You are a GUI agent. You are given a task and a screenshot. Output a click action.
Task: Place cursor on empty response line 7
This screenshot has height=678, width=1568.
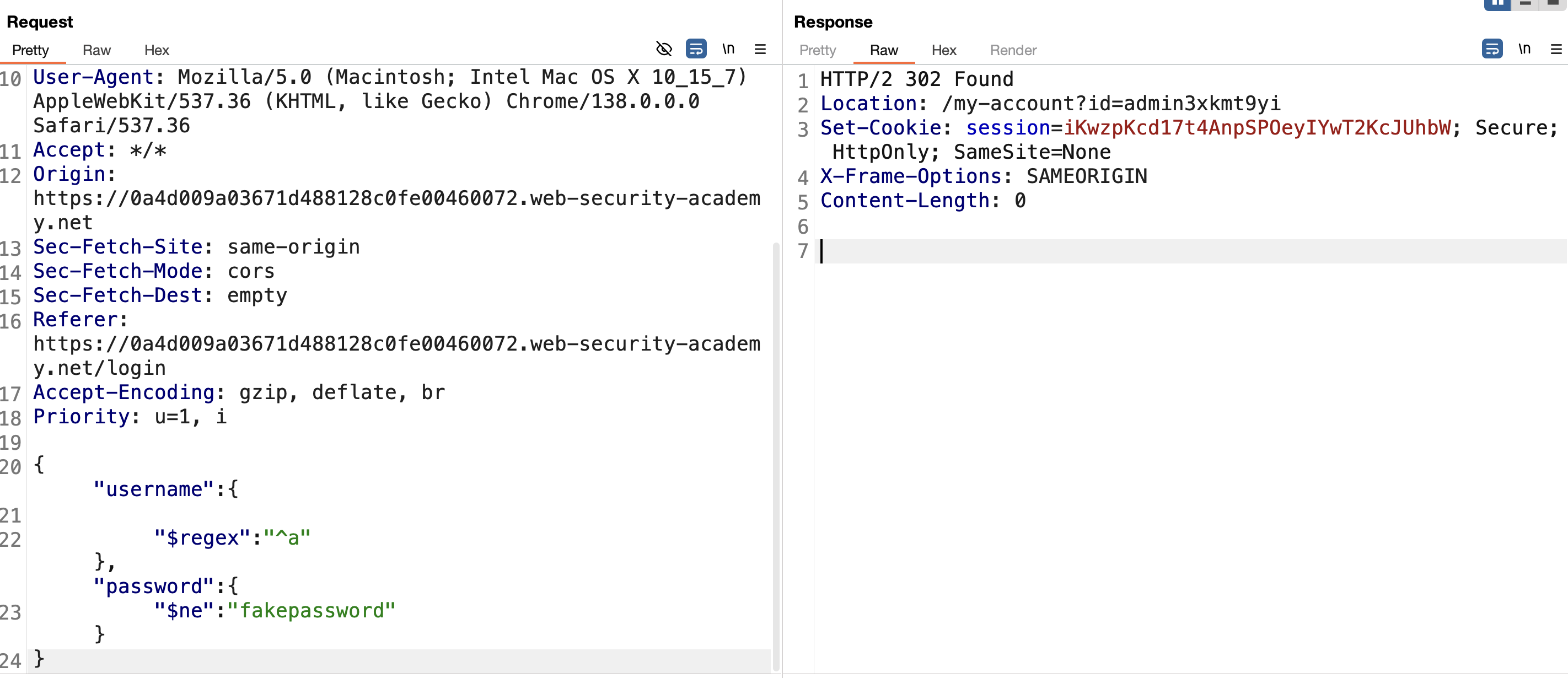coord(1190,251)
